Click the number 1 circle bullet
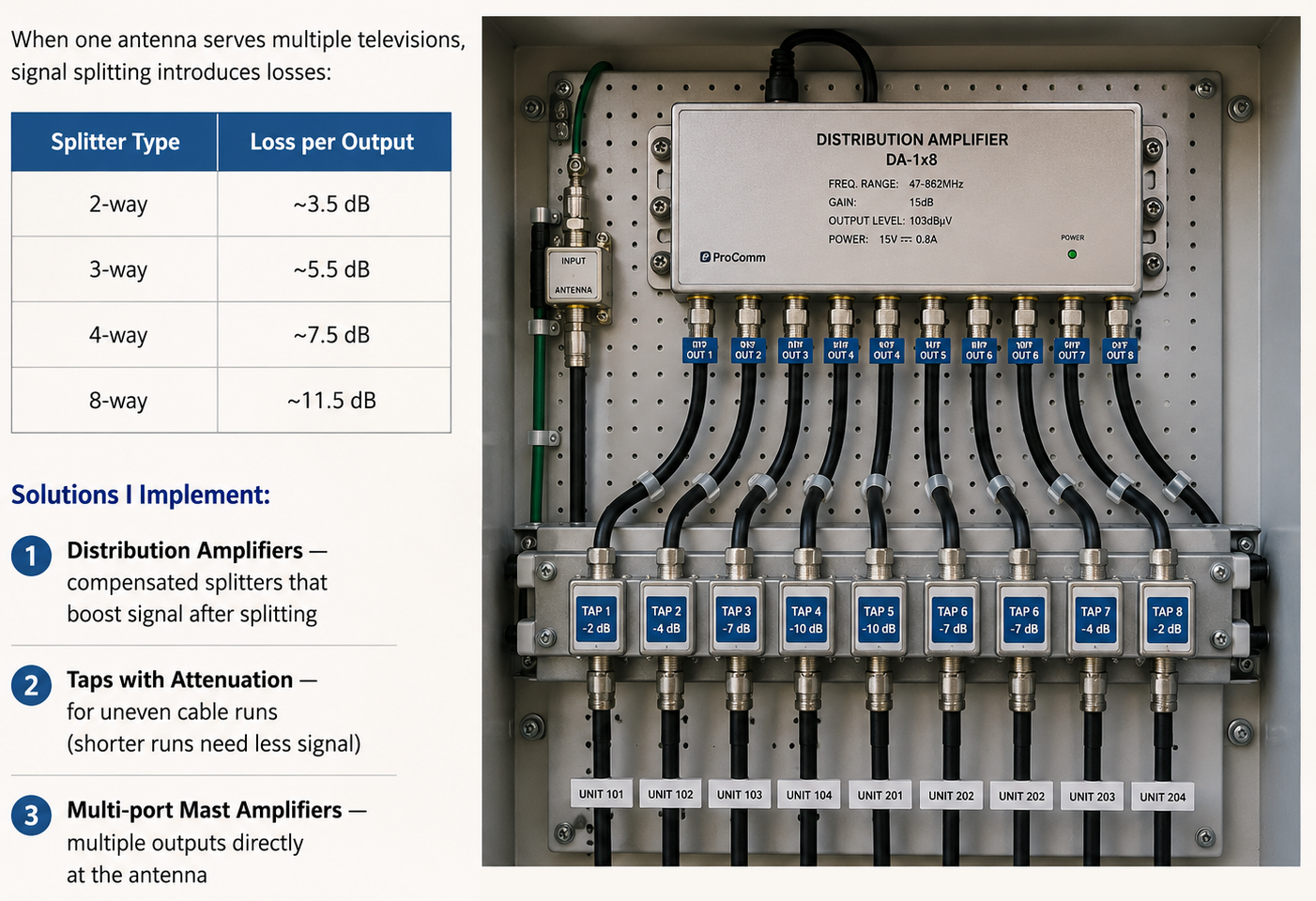The image size is (1316, 901). point(31,556)
